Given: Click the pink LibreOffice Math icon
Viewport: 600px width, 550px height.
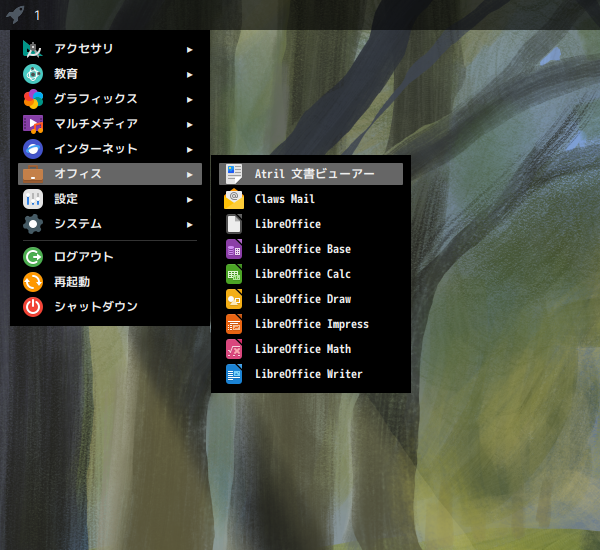Looking at the screenshot, I should (x=234, y=349).
